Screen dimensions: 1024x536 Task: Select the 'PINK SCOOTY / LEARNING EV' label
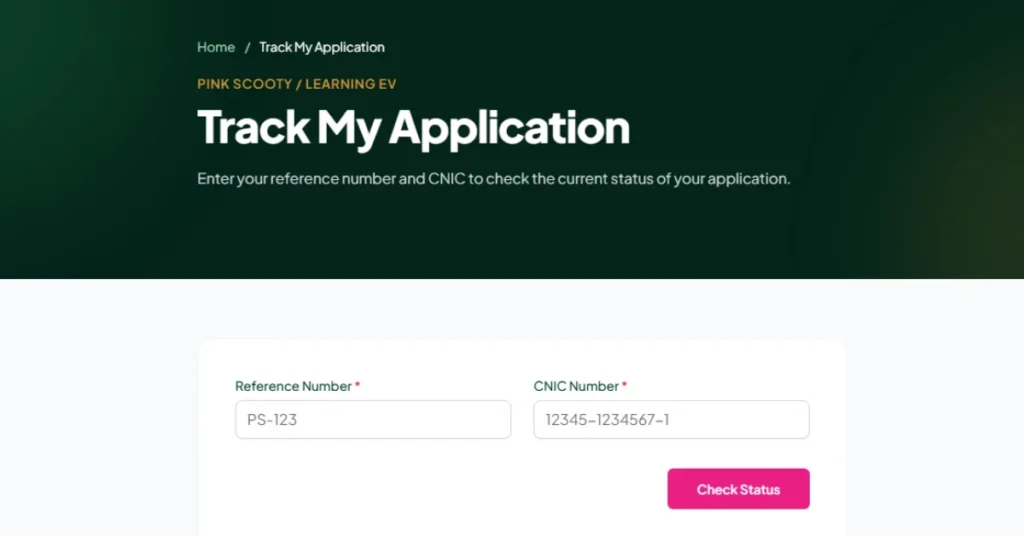tap(296, 84)
